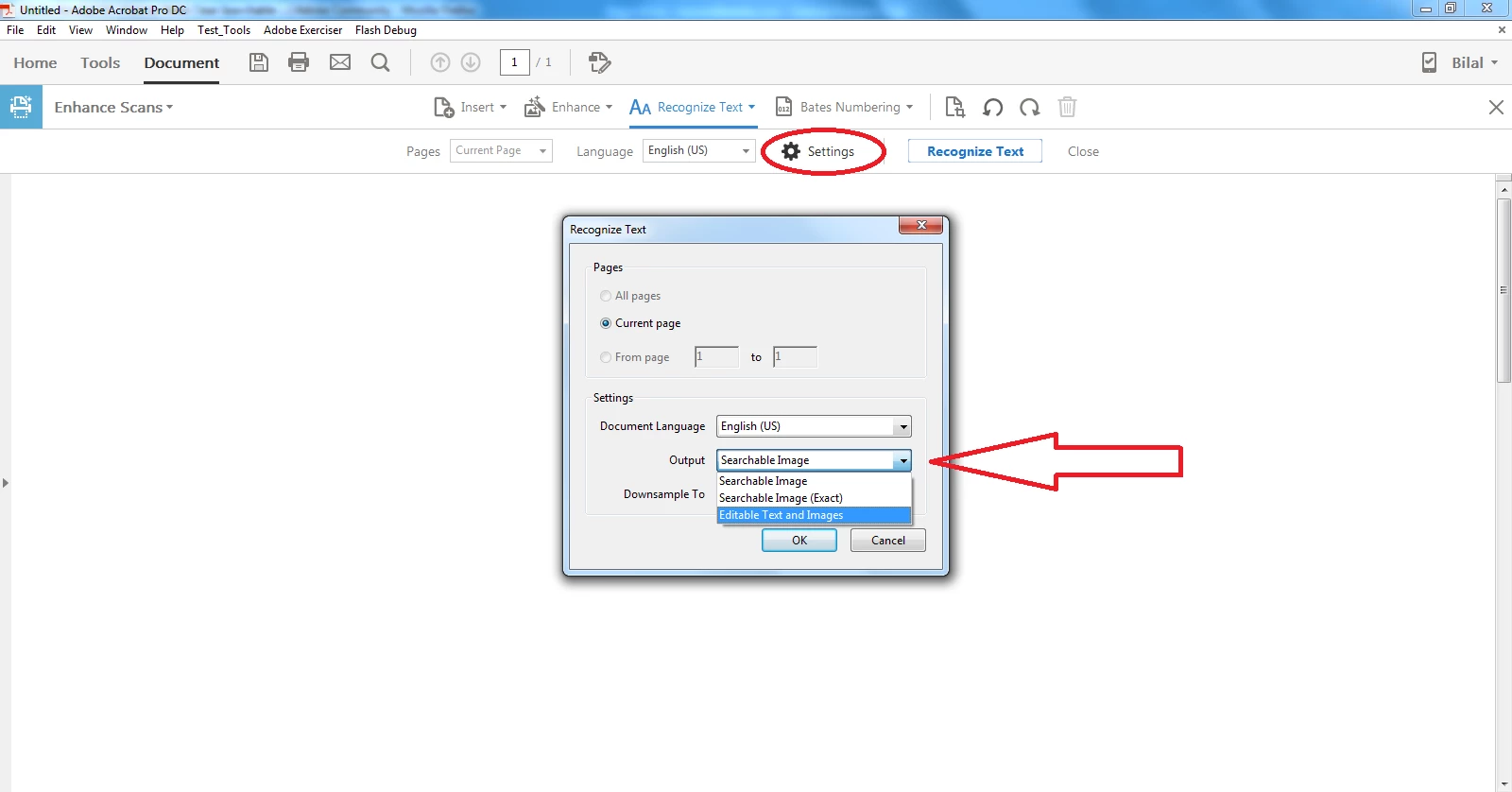The image size is (1512, 792).
Task: Select the From page radio button
Action: (606, 357)
